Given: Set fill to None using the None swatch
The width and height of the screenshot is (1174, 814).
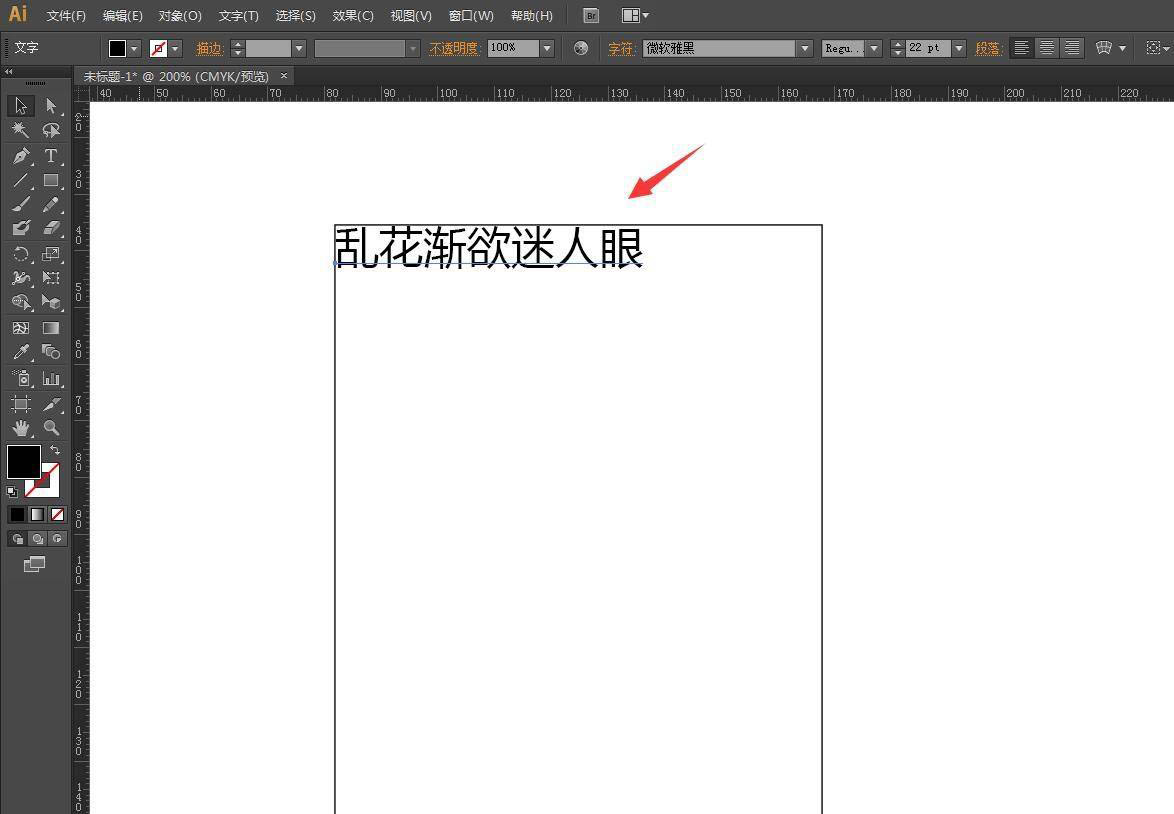Looking at the screenshot, I should tap(57, 514).
